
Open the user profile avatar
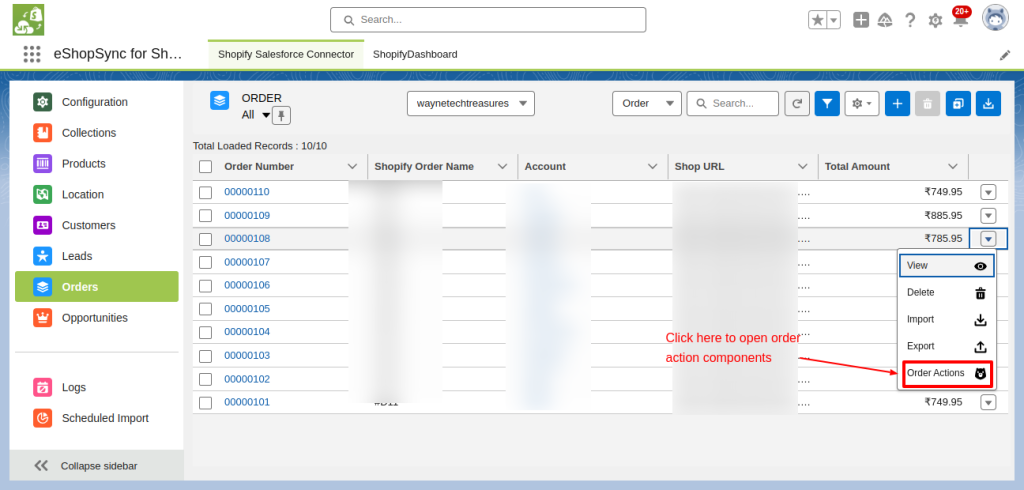tap(995, 18)
